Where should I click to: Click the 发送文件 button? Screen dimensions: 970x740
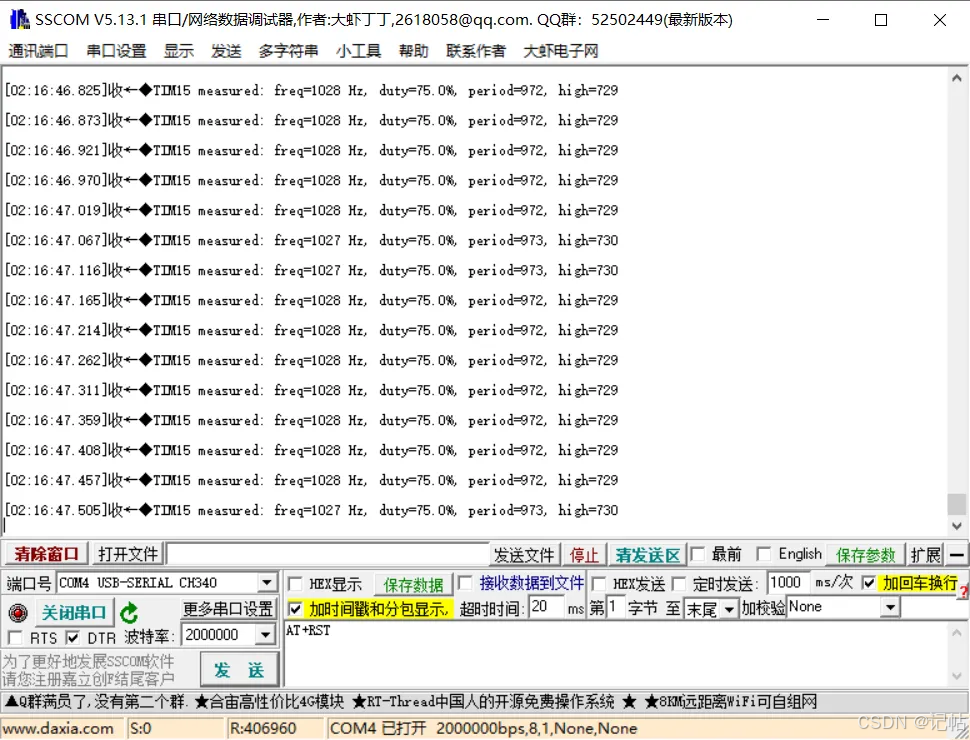pyautogui.click(x=524, y=555)
